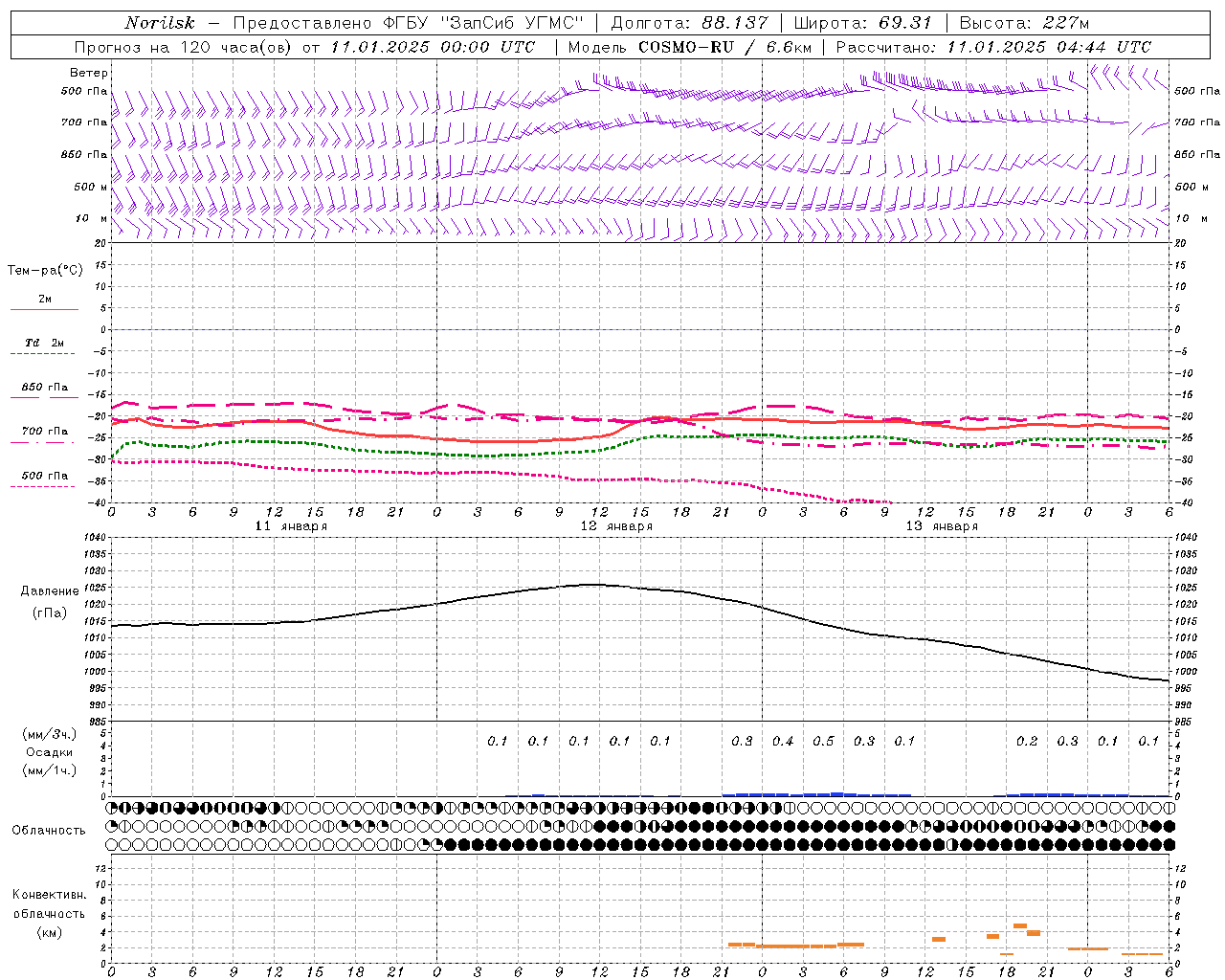This screenshot has height=980, width=1225.
Task: Click the forecast start time 11.01.2025 00:00 UTC
Action: pyautogui.click(x=433, y=47)
